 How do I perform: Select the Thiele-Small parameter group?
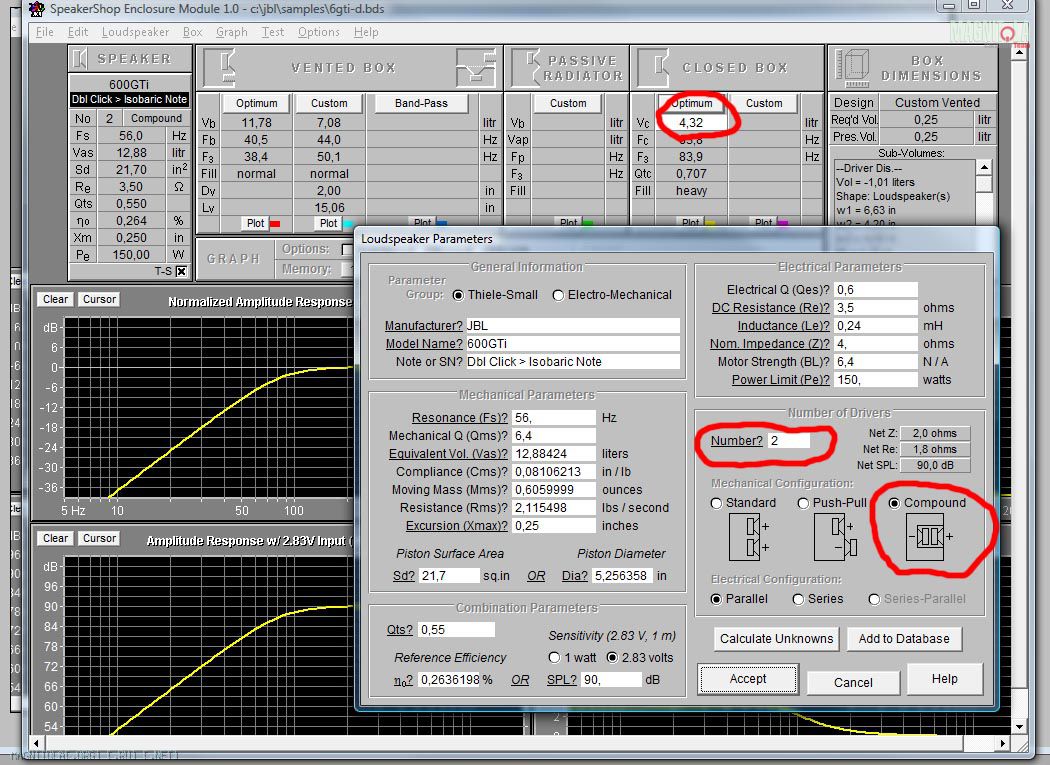point(458,295)
